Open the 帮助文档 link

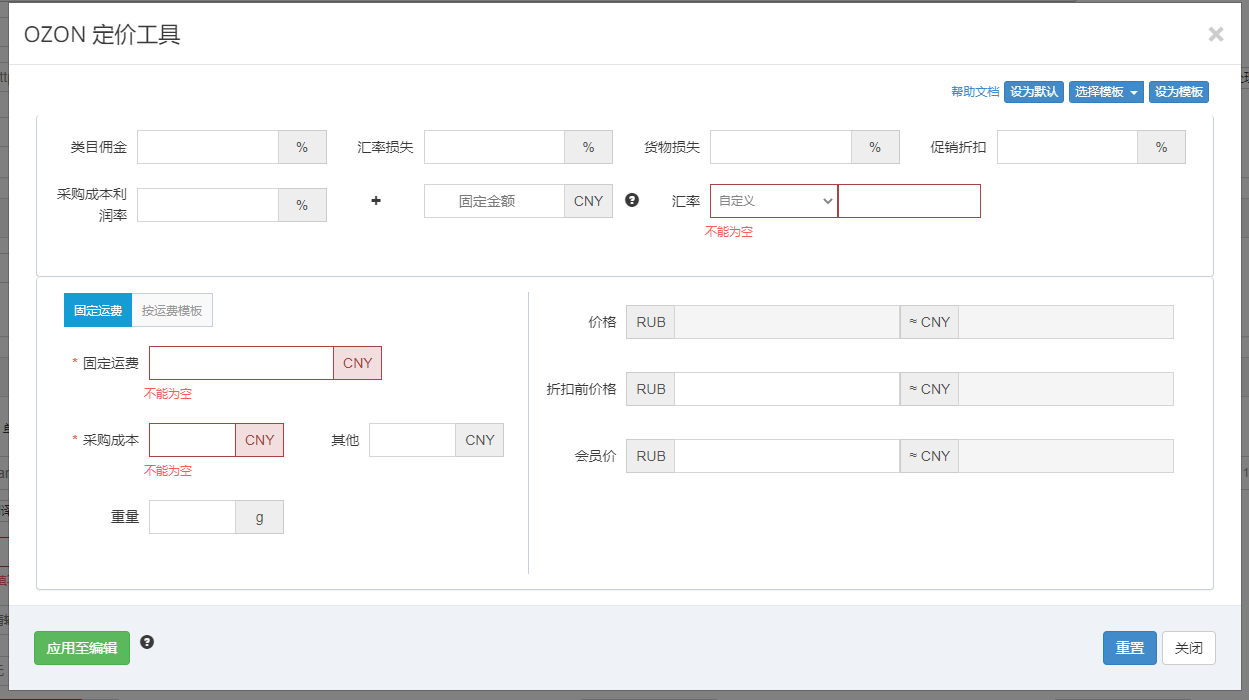click(974, 92)
